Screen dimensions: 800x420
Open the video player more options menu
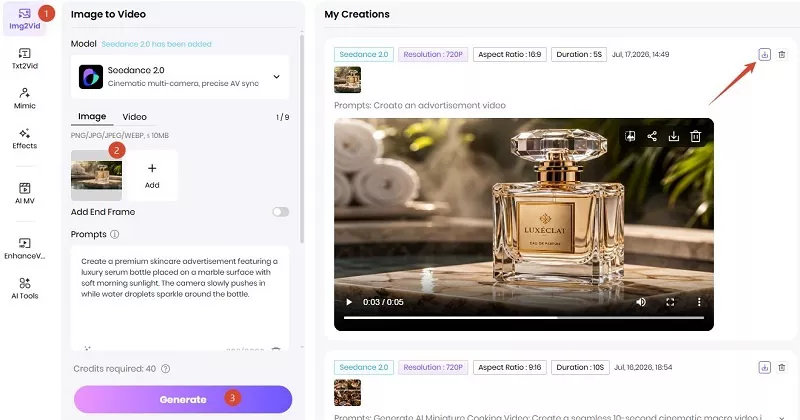click(699, 302)
